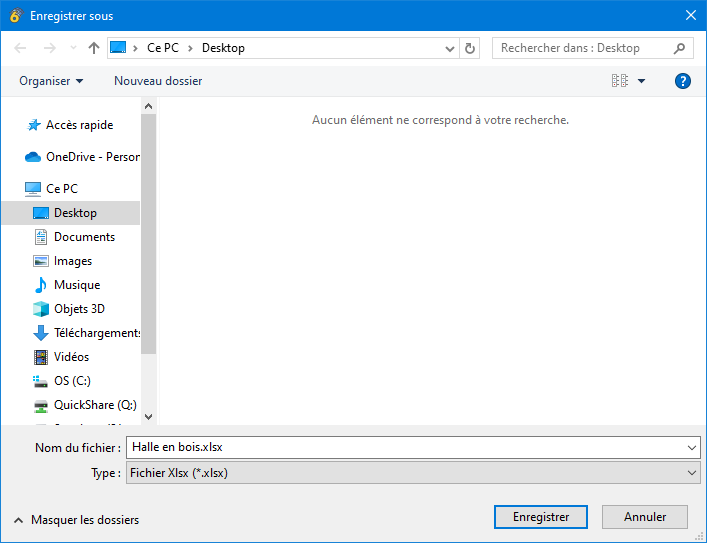Open Téléchargements folder in sidebar

(x=97, y=333)
